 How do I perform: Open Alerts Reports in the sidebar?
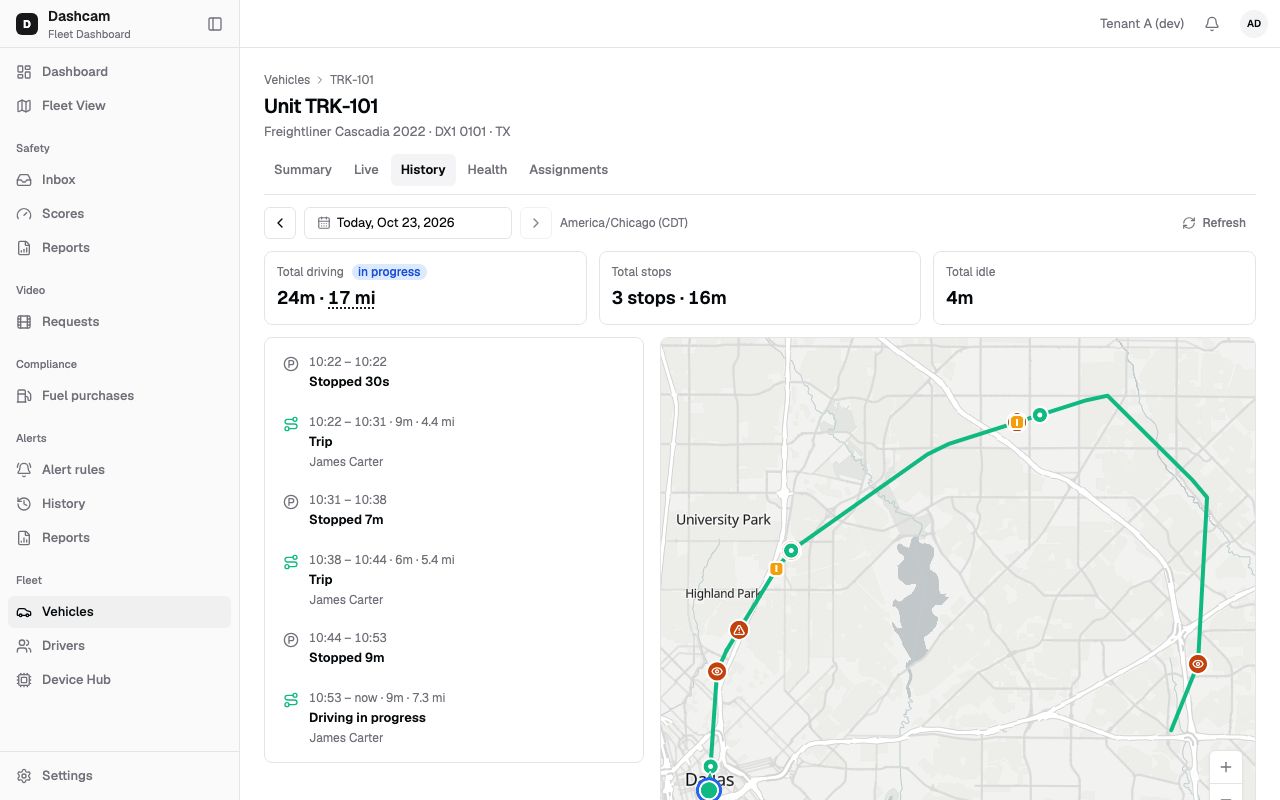click(119, 538)
